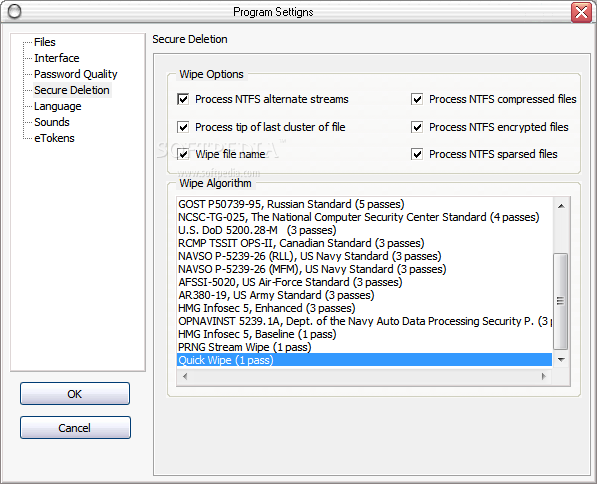Image resolution: width=597 pixels, height=484 pixels.
Task: Click the algorithm list scroll-down arrow
Action: point(561,359)
